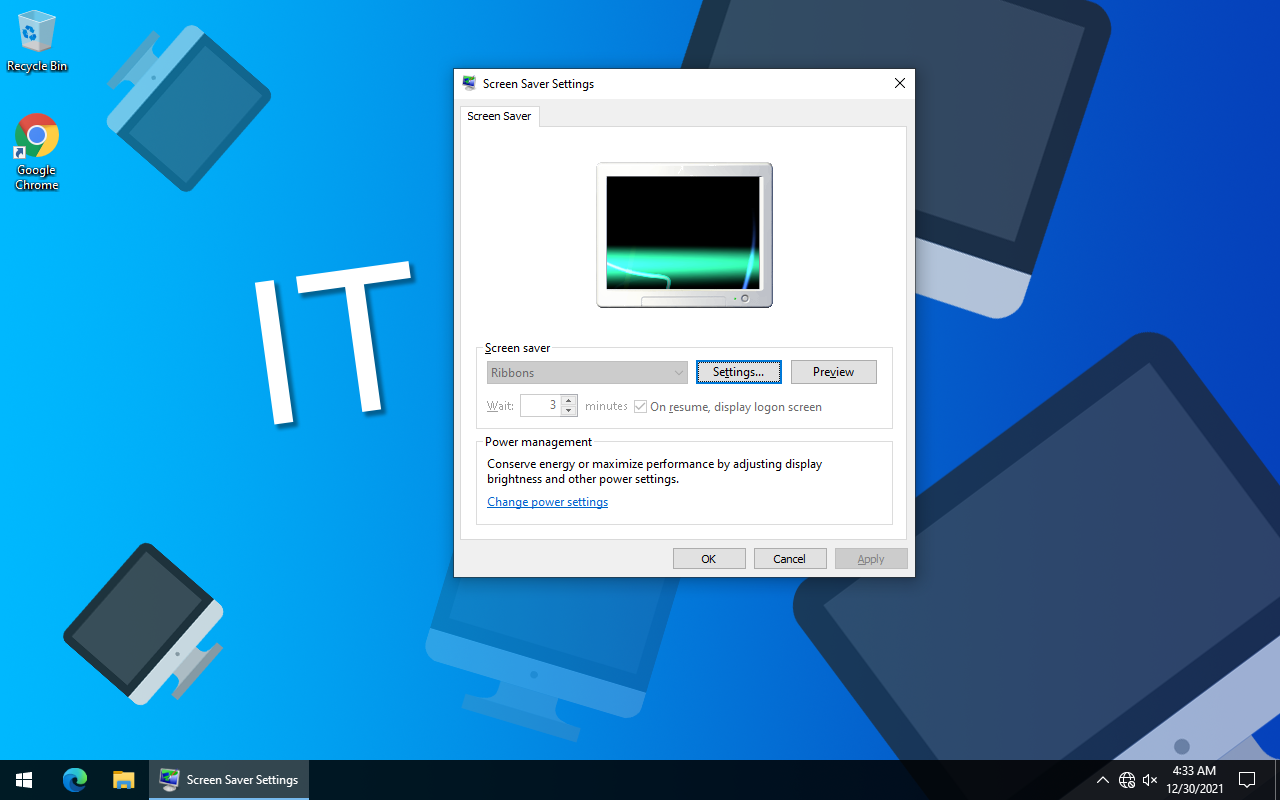Viewport: 1280px width, 800px height.
Task: Show hidden system tray icons
Action: [1103, 780]
